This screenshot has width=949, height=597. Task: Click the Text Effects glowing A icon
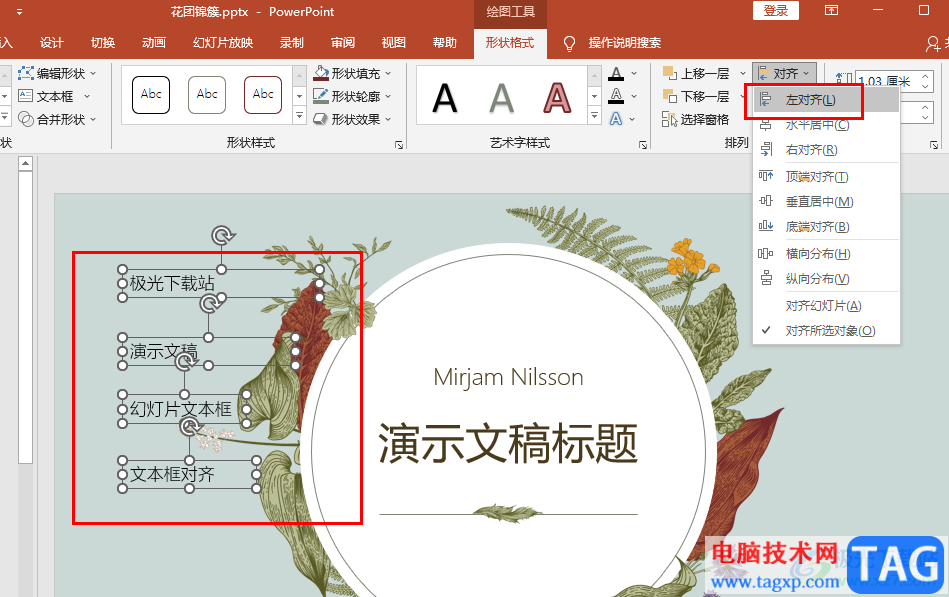coord(616,119)
